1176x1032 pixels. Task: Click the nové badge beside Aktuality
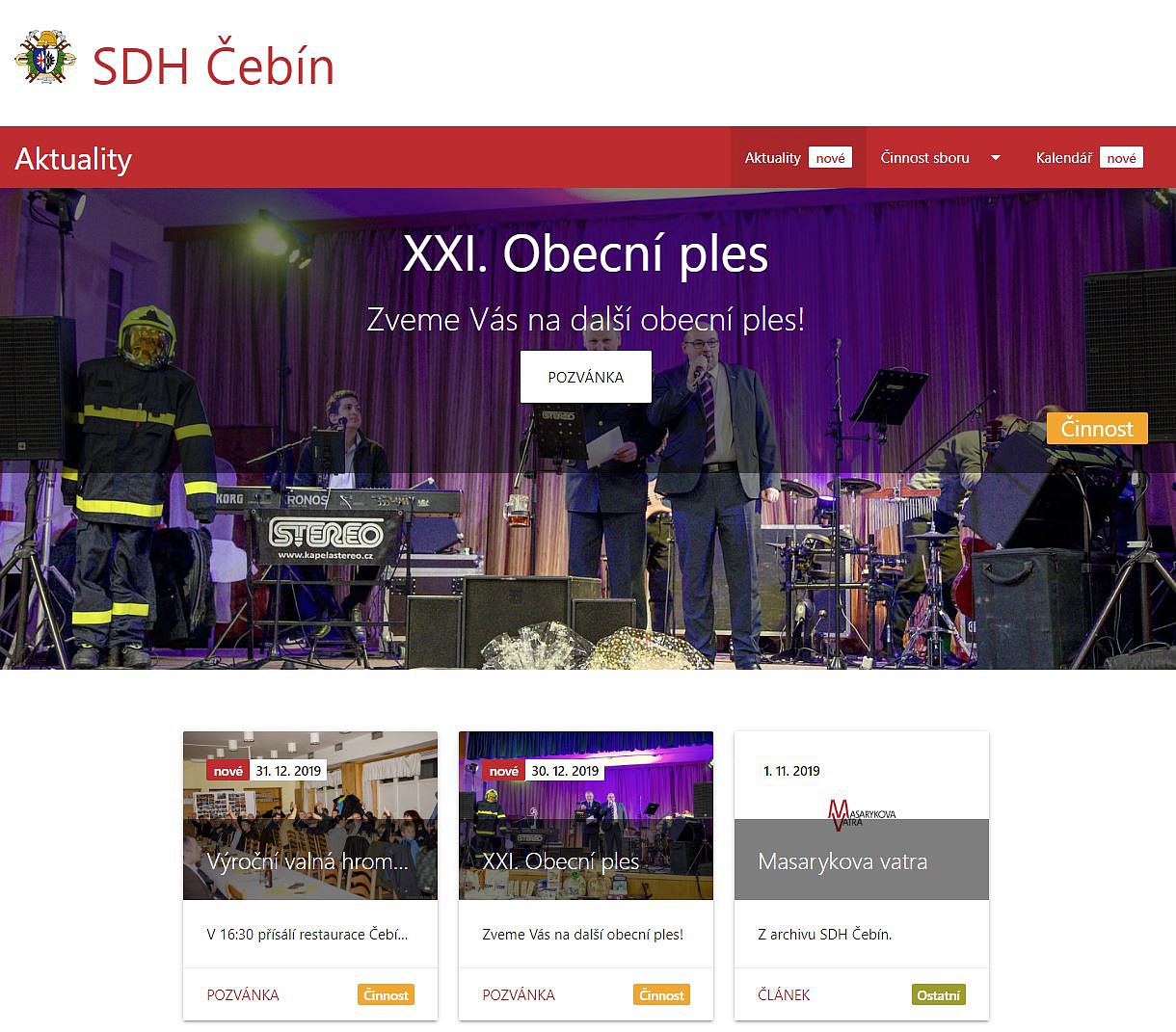point(830,158)
